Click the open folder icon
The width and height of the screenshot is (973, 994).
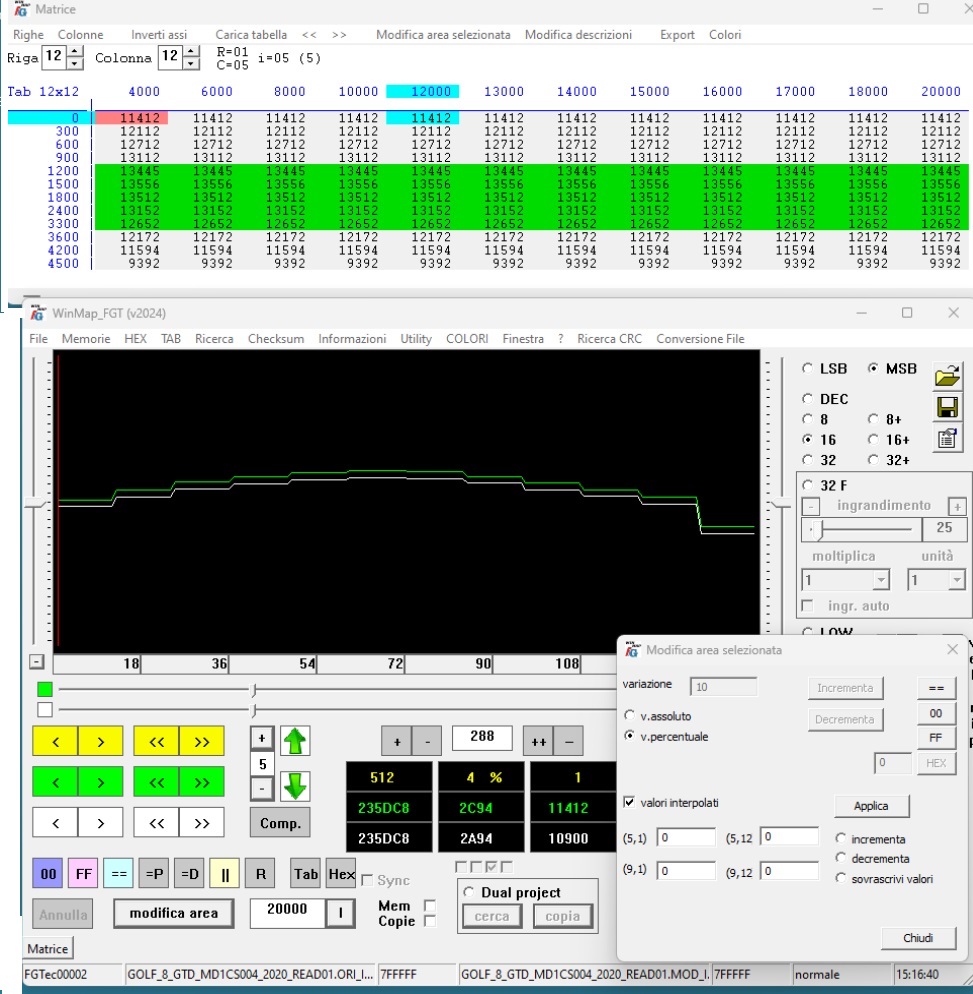(x=946, y=376)
